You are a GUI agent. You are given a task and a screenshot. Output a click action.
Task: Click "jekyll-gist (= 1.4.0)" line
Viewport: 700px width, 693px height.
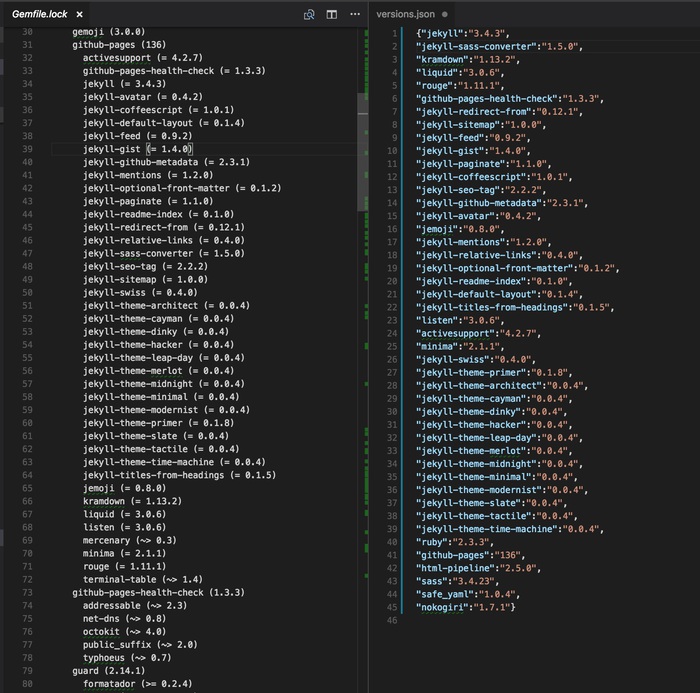point(138,149)
